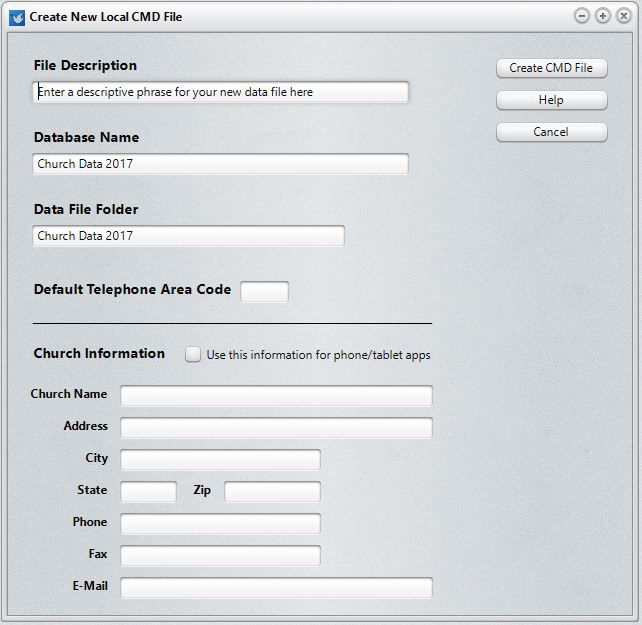Click the Zip label
This screenshot has height=625, width=642.
(202, 490)
